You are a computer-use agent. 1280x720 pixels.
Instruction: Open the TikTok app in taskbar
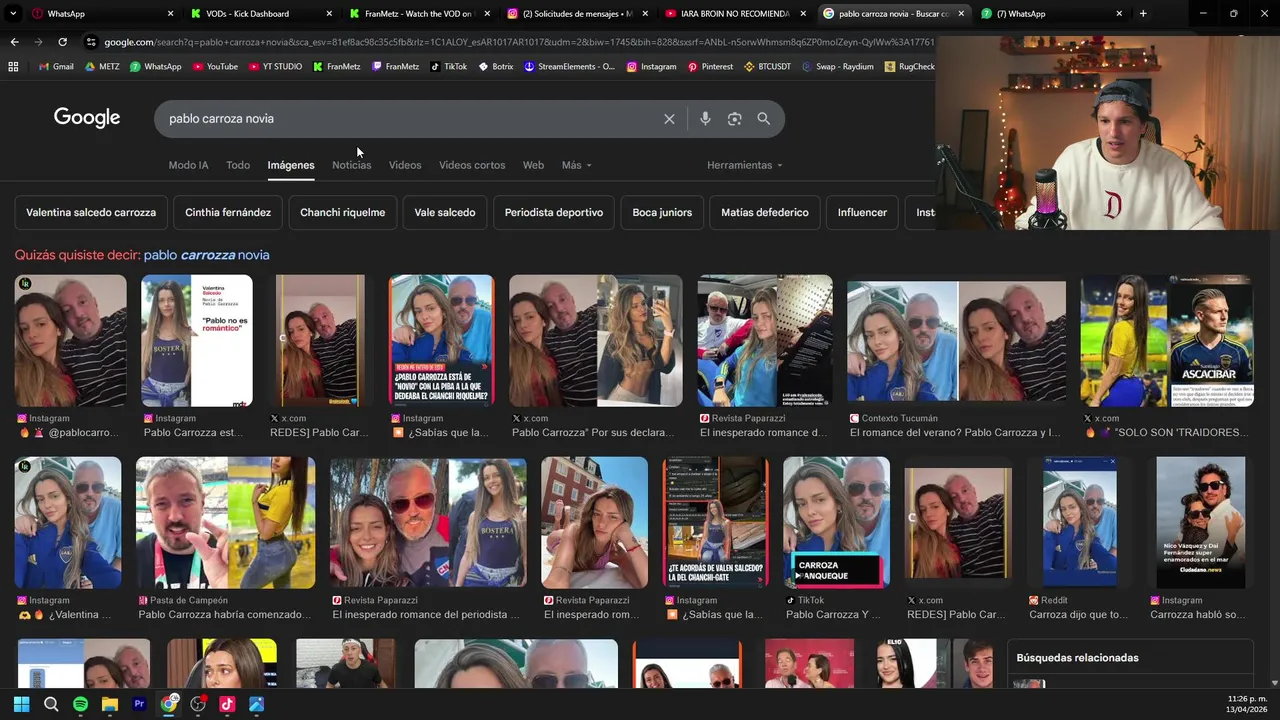coord(227,704)
